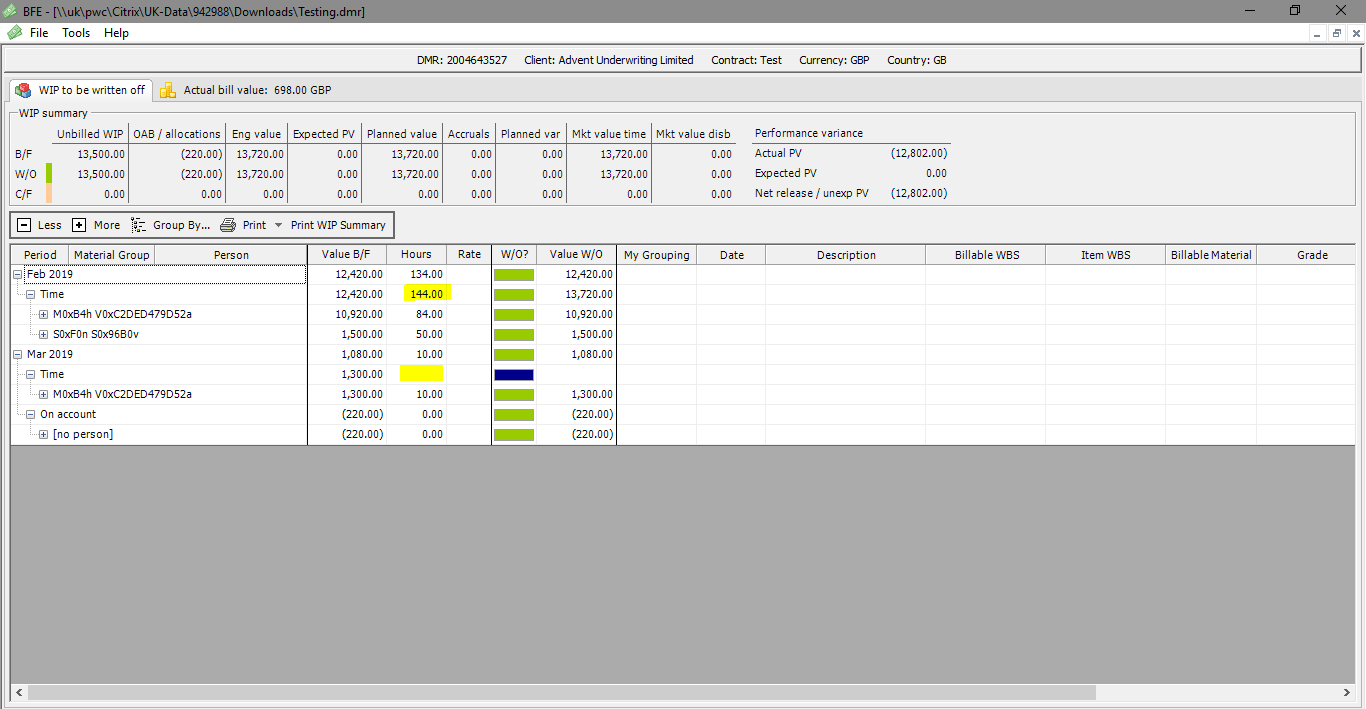Collapse the Time node under Mar 2019

31,374
